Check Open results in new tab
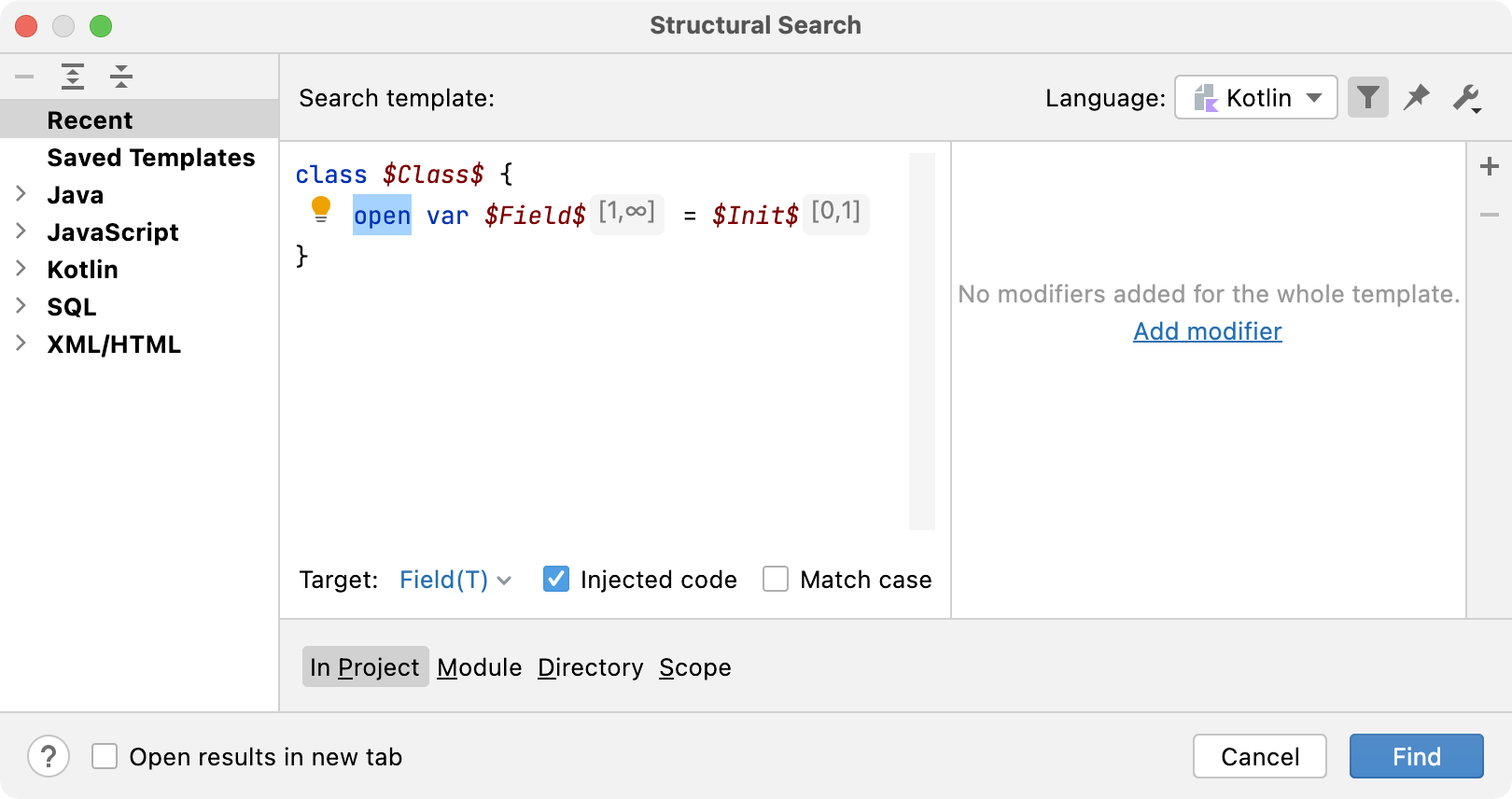Image resolution: width=1512 pixels, height=799 pixels. [105, 756]
